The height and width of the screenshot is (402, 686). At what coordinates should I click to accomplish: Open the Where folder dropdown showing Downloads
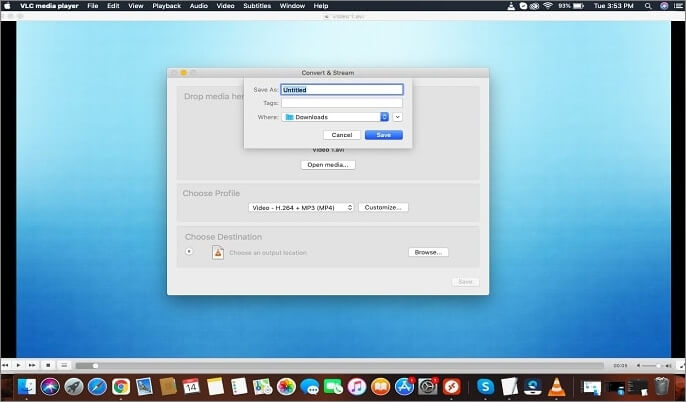(336, 117)
